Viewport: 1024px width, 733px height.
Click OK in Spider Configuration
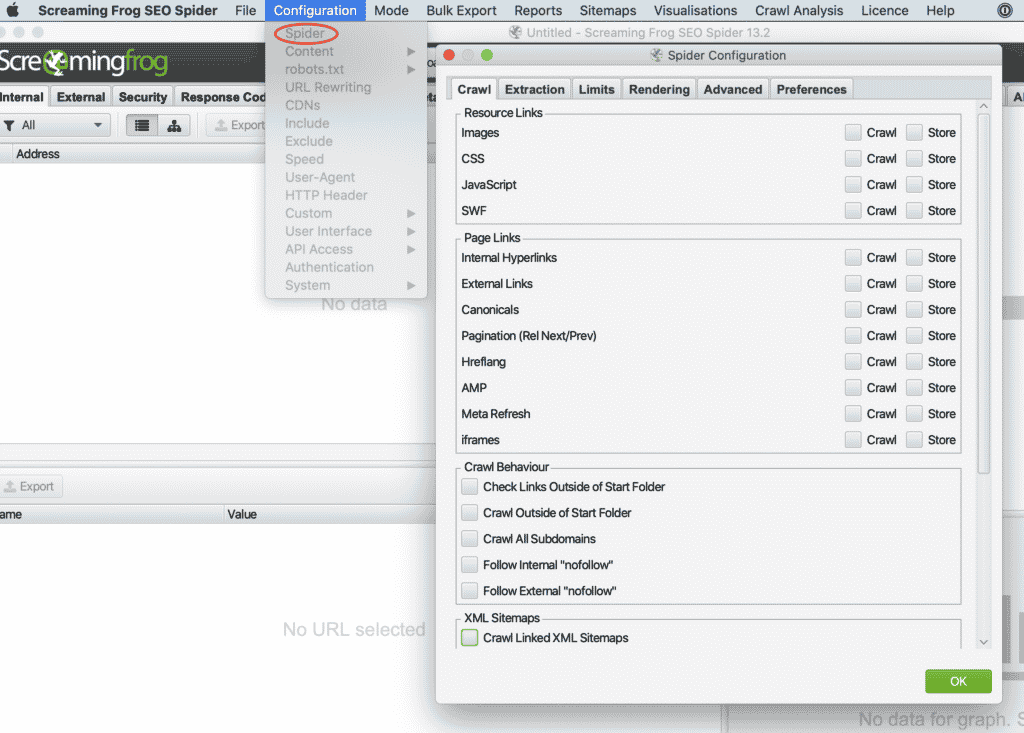958,681
